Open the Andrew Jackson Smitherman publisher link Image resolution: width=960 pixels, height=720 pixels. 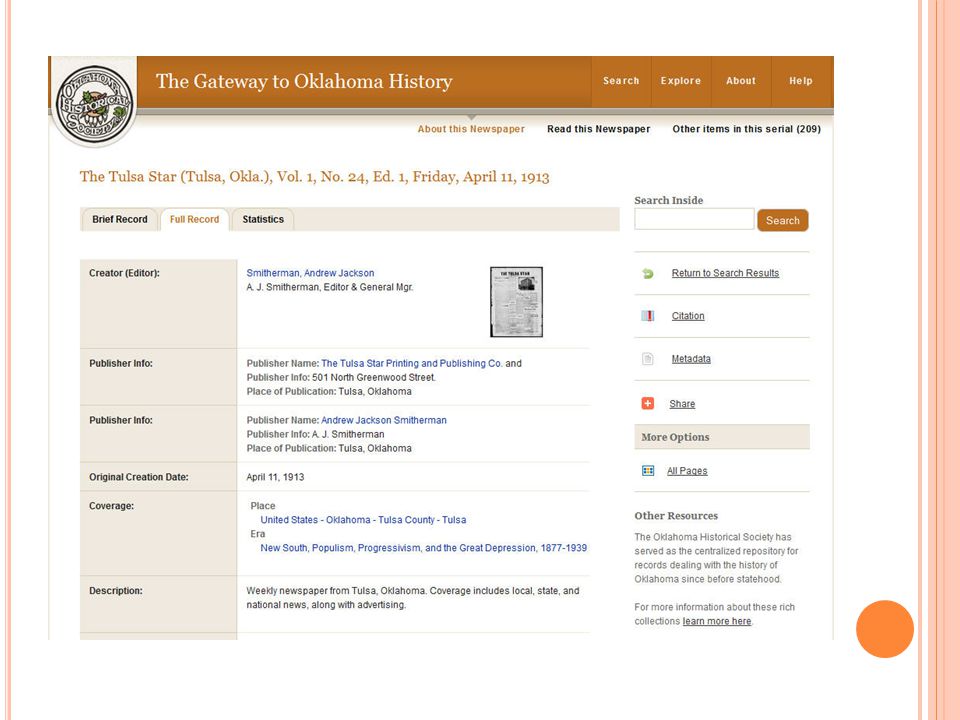(x=384, y=420)
